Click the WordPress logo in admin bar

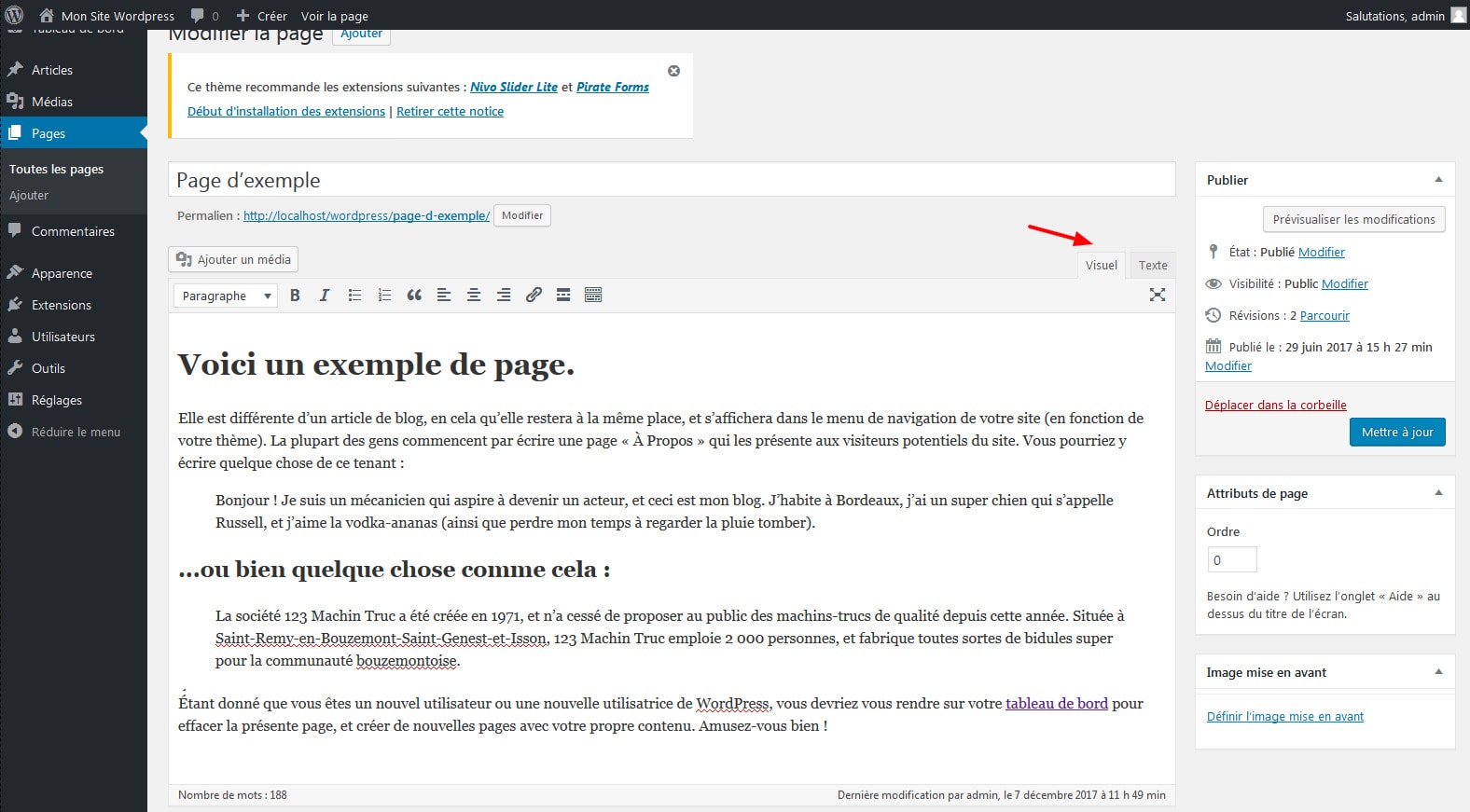14,15
